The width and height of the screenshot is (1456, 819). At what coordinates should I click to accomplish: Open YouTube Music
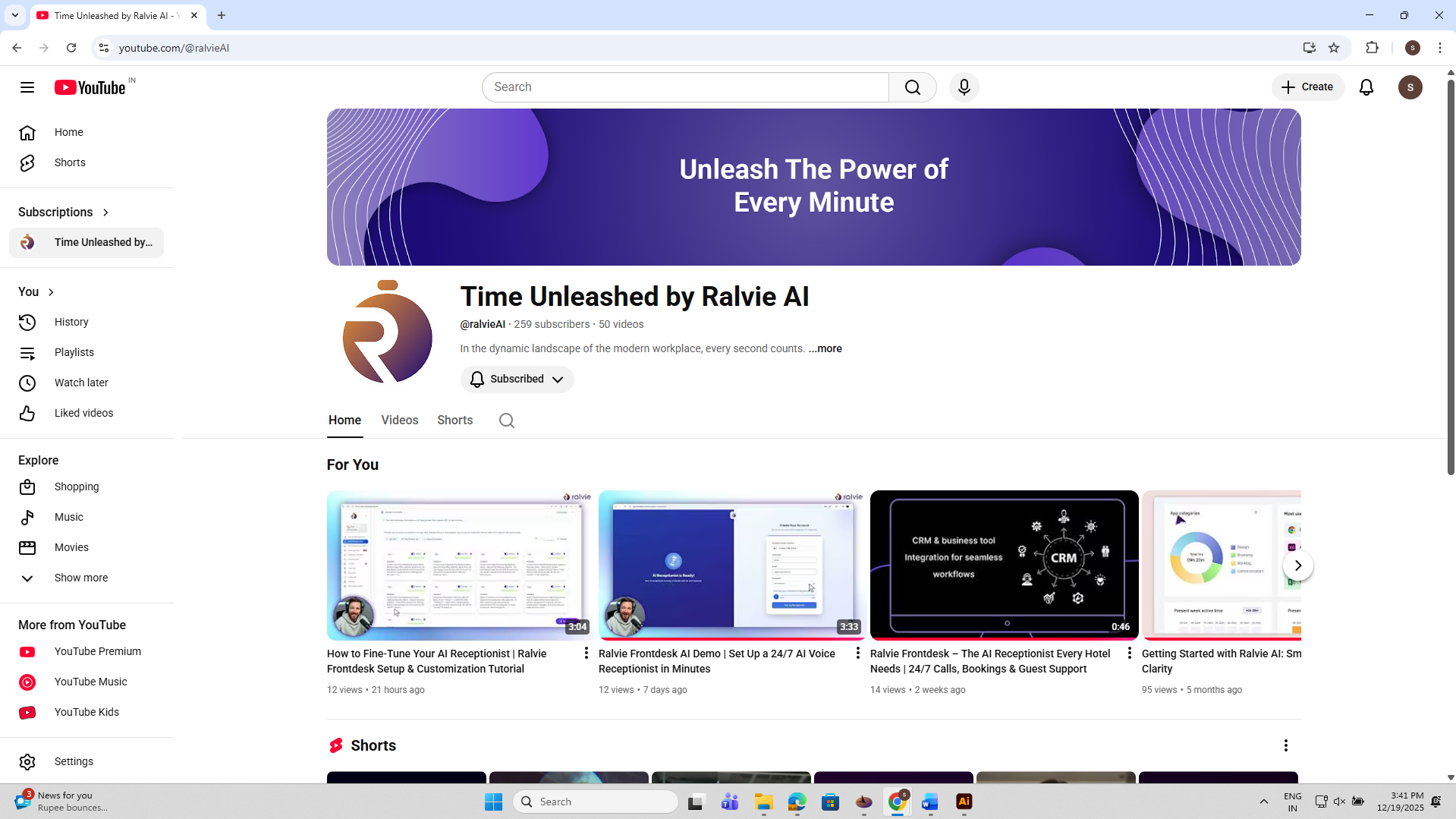coord(86,682)
